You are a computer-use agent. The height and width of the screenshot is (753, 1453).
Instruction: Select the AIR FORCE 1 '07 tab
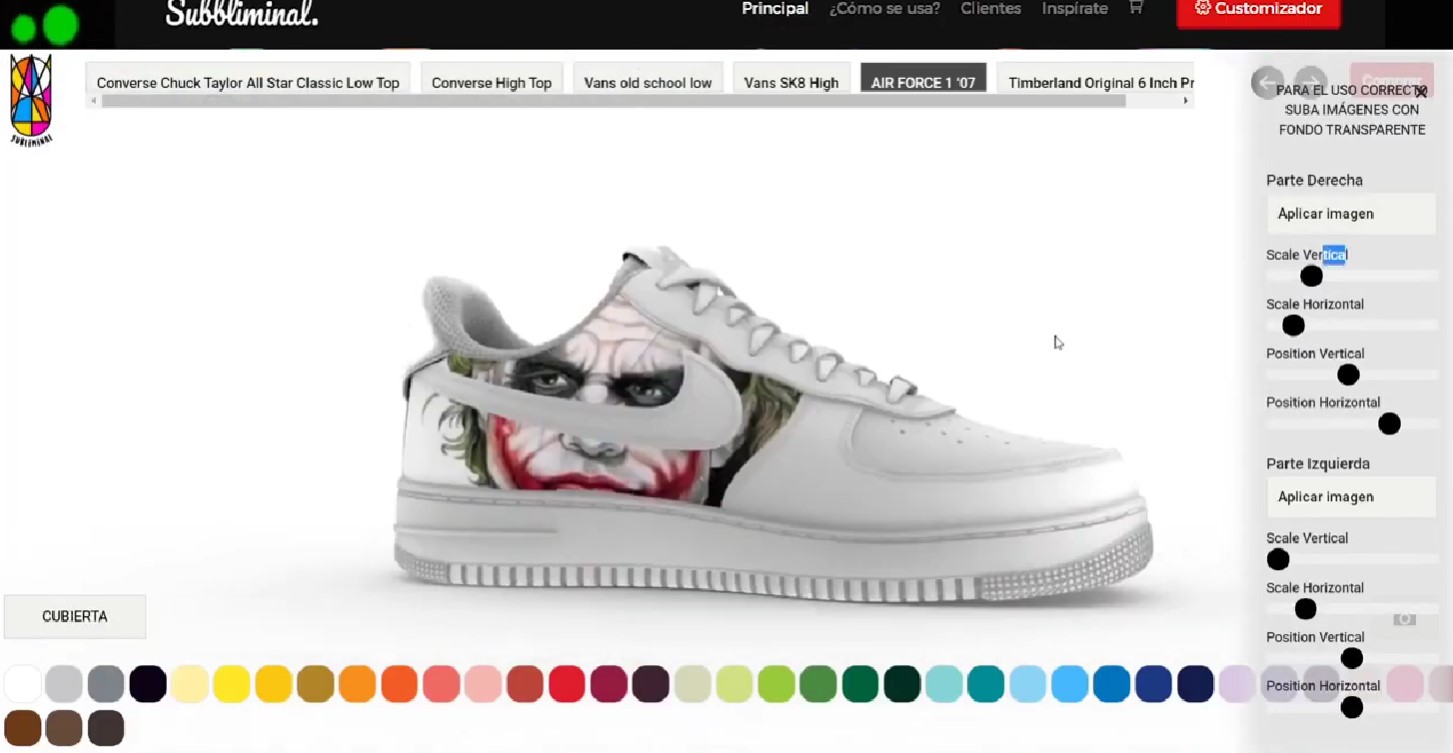pos(922,83)
